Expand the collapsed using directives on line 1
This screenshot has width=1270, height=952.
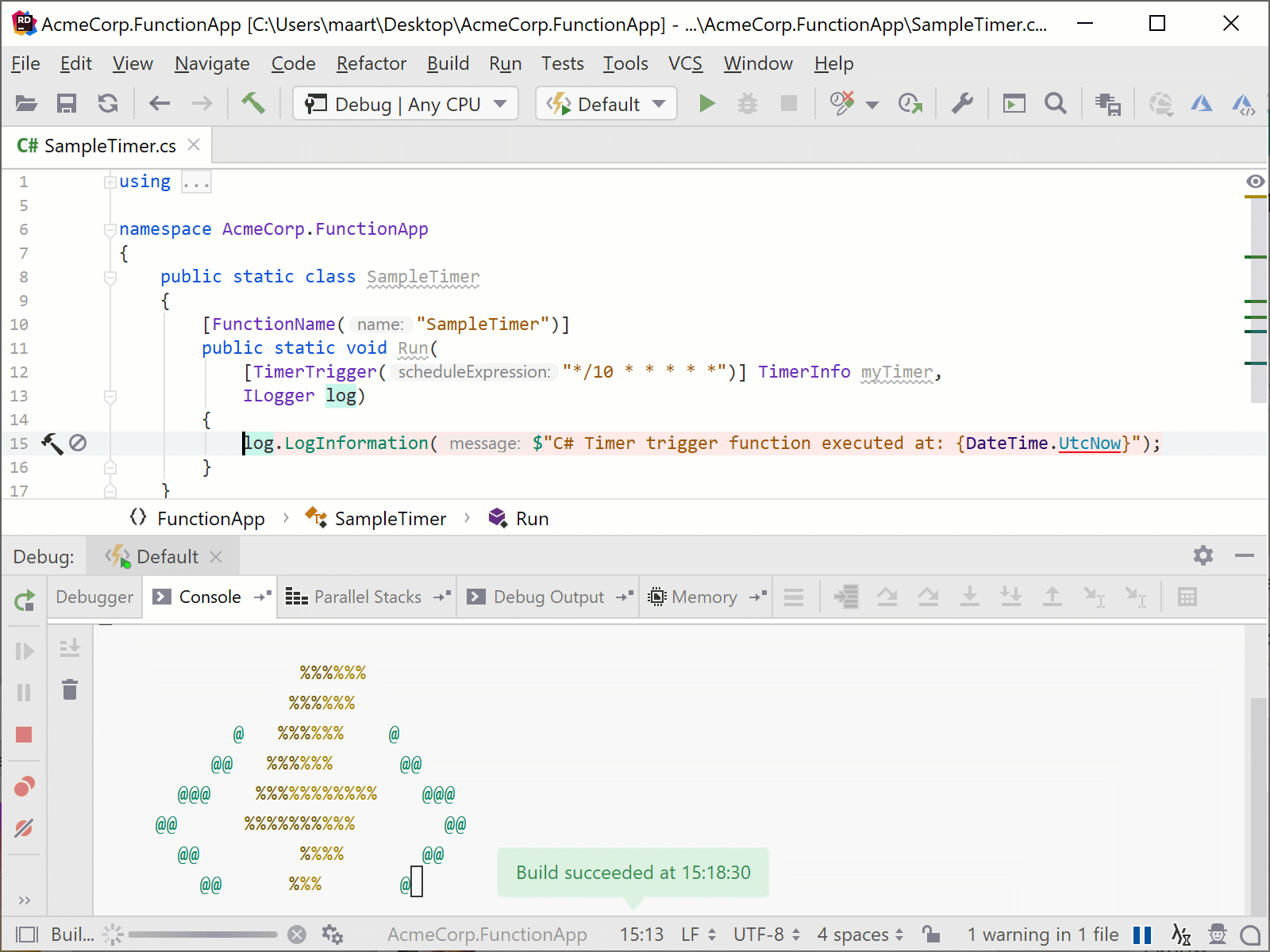(x=110, y=182)
